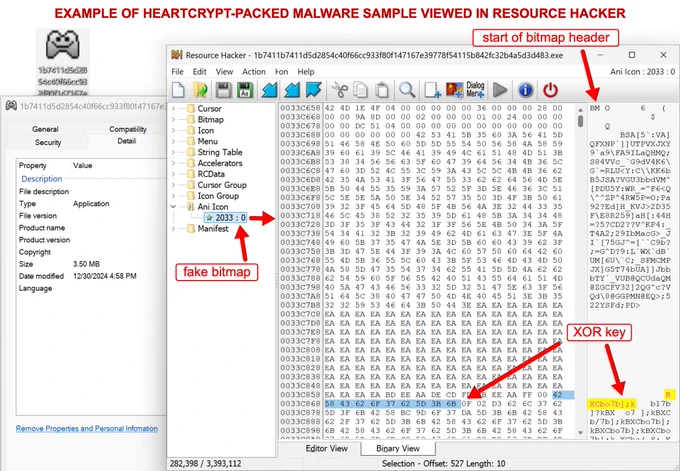The height and width of the screenshot is (471, 680).
Task: Open Security tab in Properties window
Action: click(48, 142)
